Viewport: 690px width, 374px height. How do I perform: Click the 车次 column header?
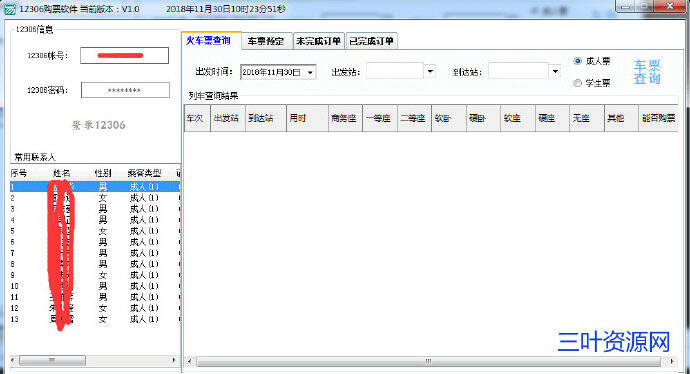click(x=197, y=118)
